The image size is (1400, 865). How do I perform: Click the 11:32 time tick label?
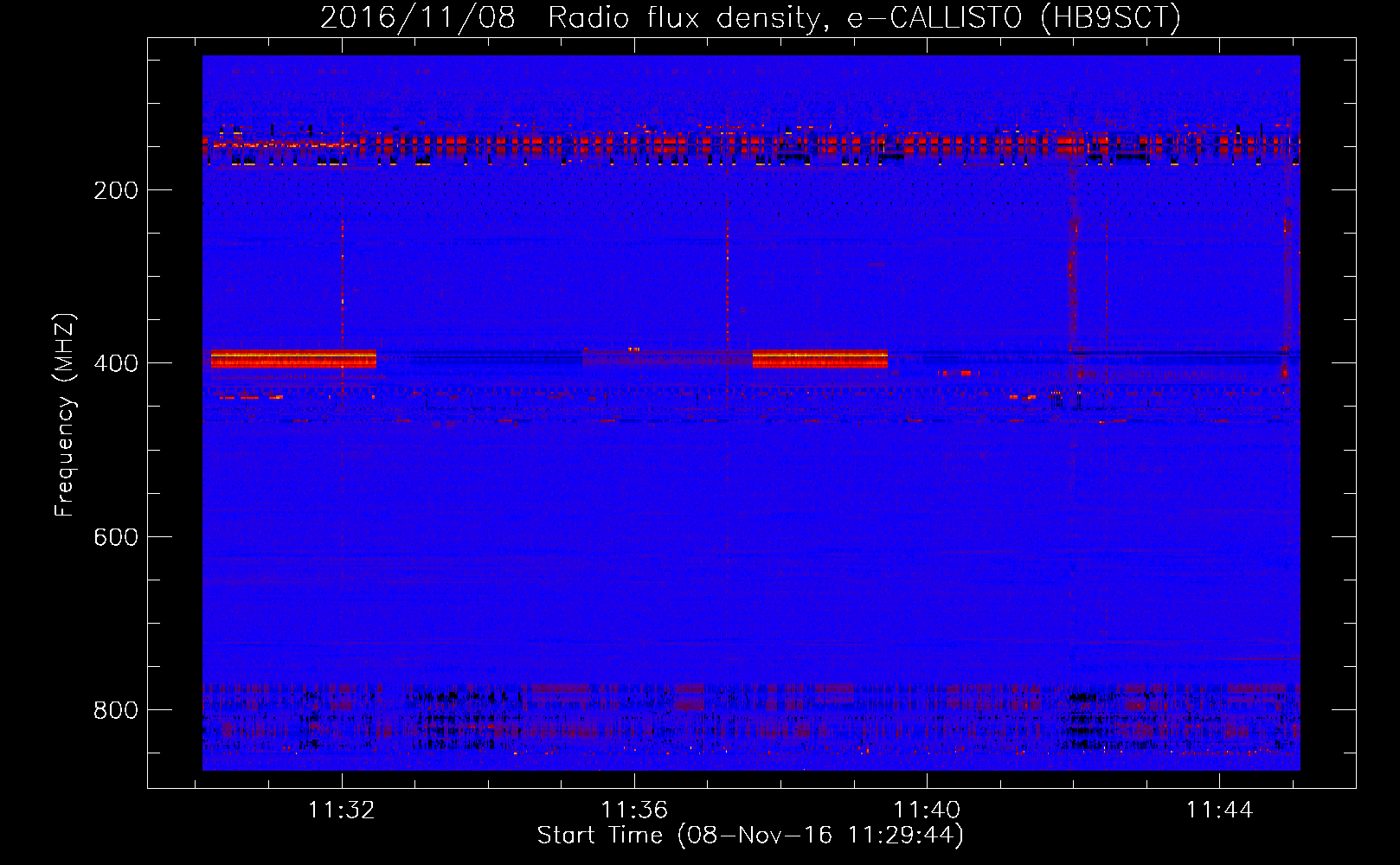tap(342, 811)
